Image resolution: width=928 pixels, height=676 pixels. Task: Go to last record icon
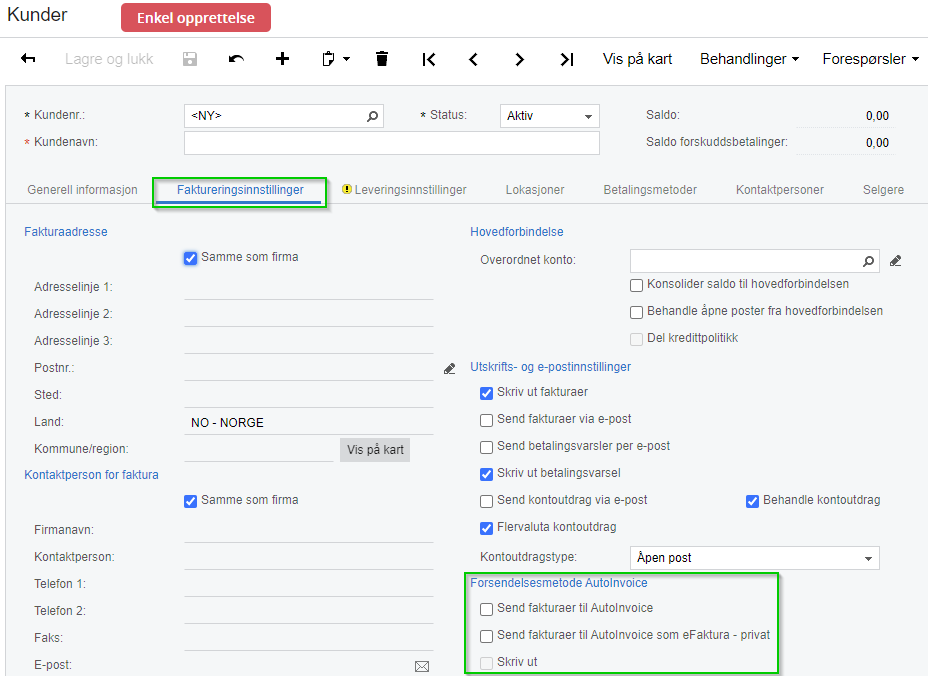(x=566, y=59)
